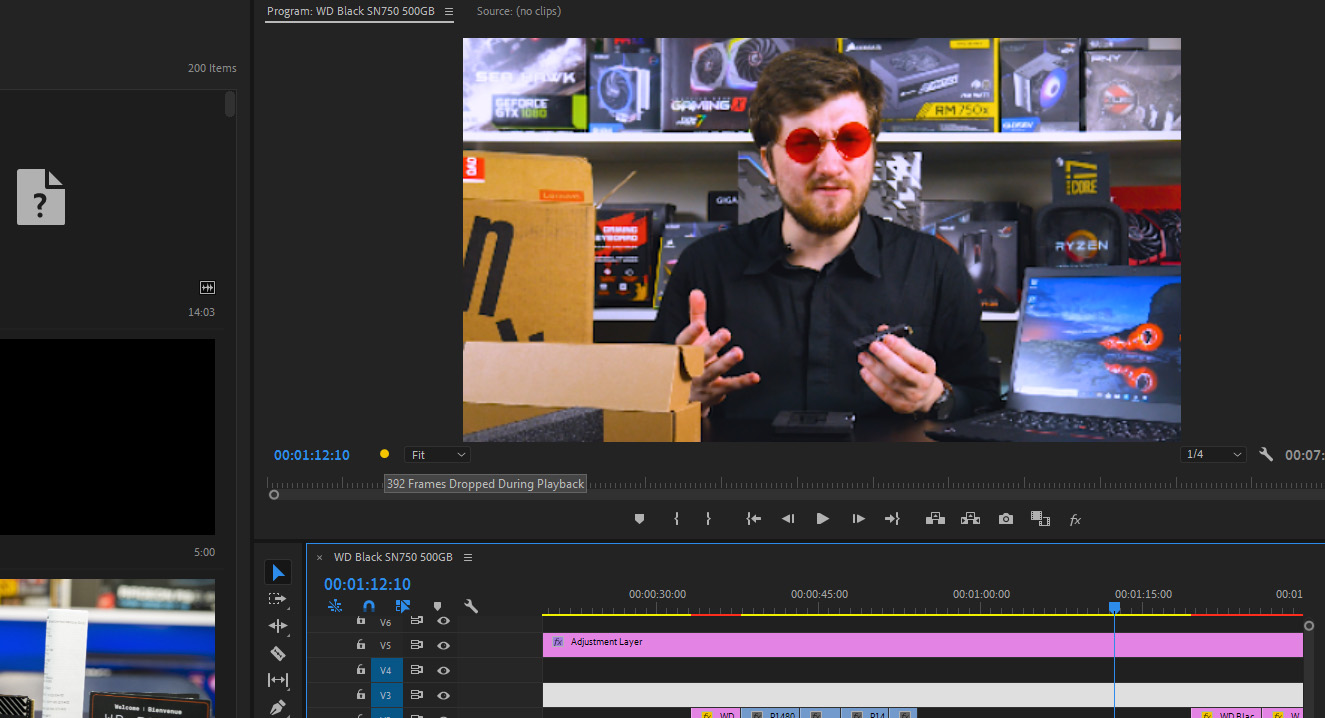Click the blue timeline playhead marker

tap(1114, 607)
